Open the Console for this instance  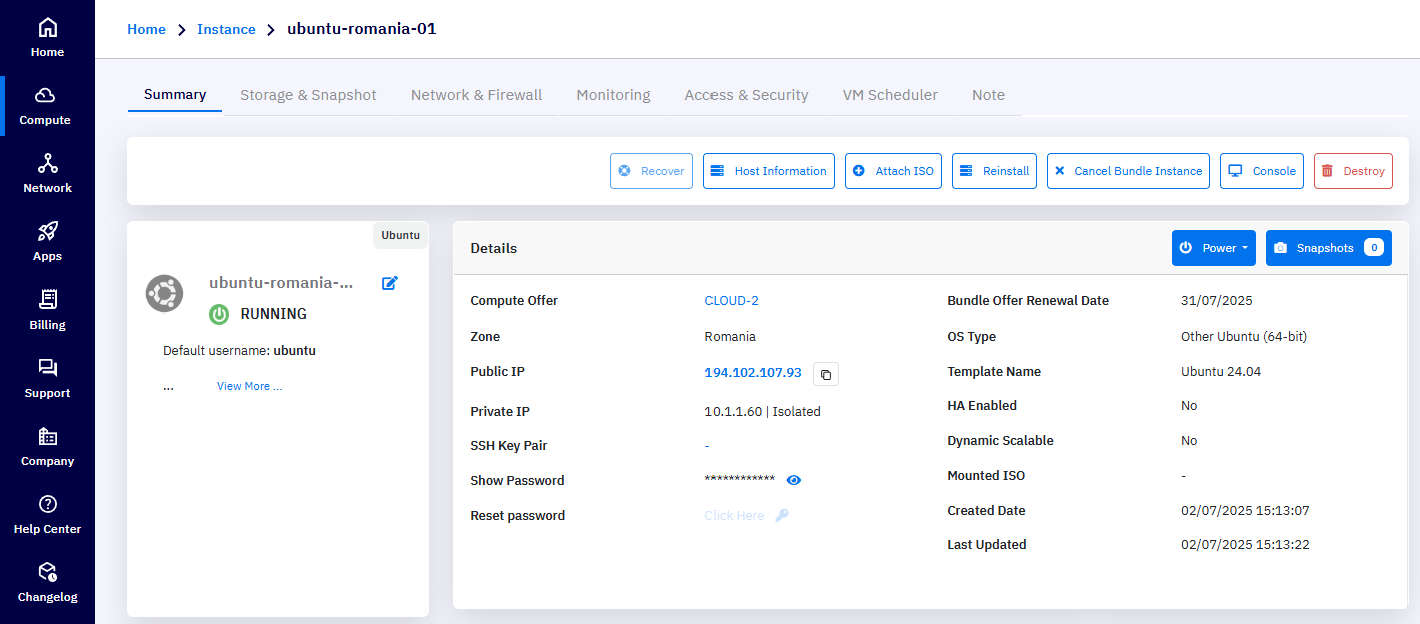click(1261, 170)
